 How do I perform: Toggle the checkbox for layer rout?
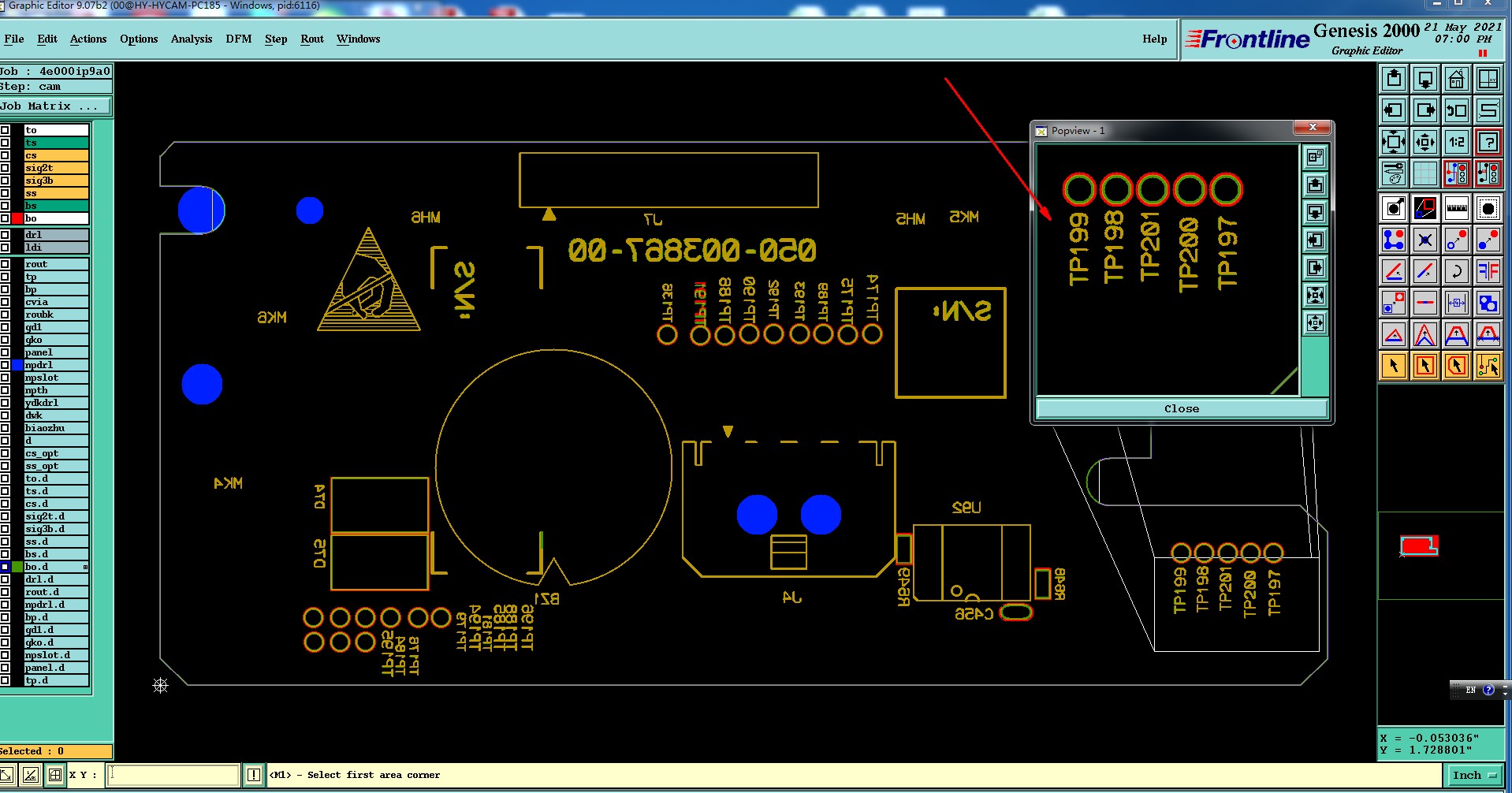click(5, 264)
